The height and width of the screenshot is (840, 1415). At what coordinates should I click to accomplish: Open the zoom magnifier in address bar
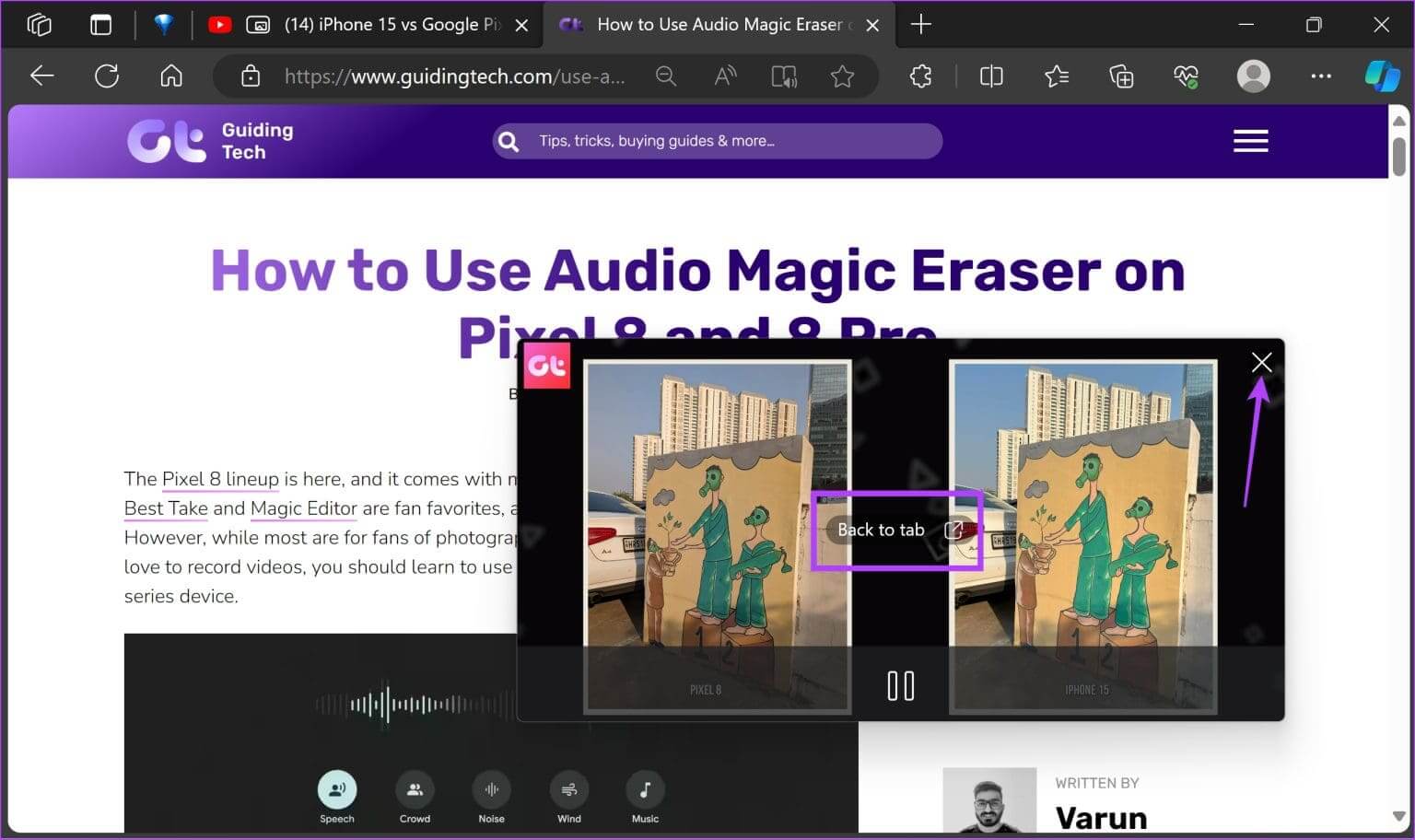coord(666,76)
